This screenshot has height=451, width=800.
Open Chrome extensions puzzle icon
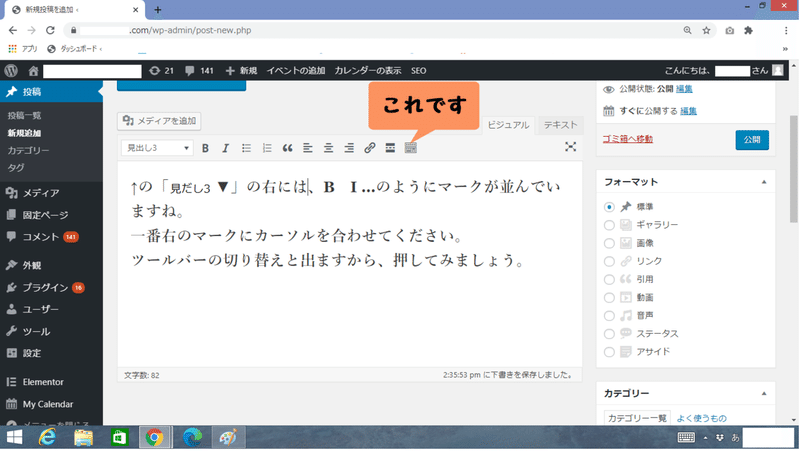pyautogui.click(x=748, y=30)
